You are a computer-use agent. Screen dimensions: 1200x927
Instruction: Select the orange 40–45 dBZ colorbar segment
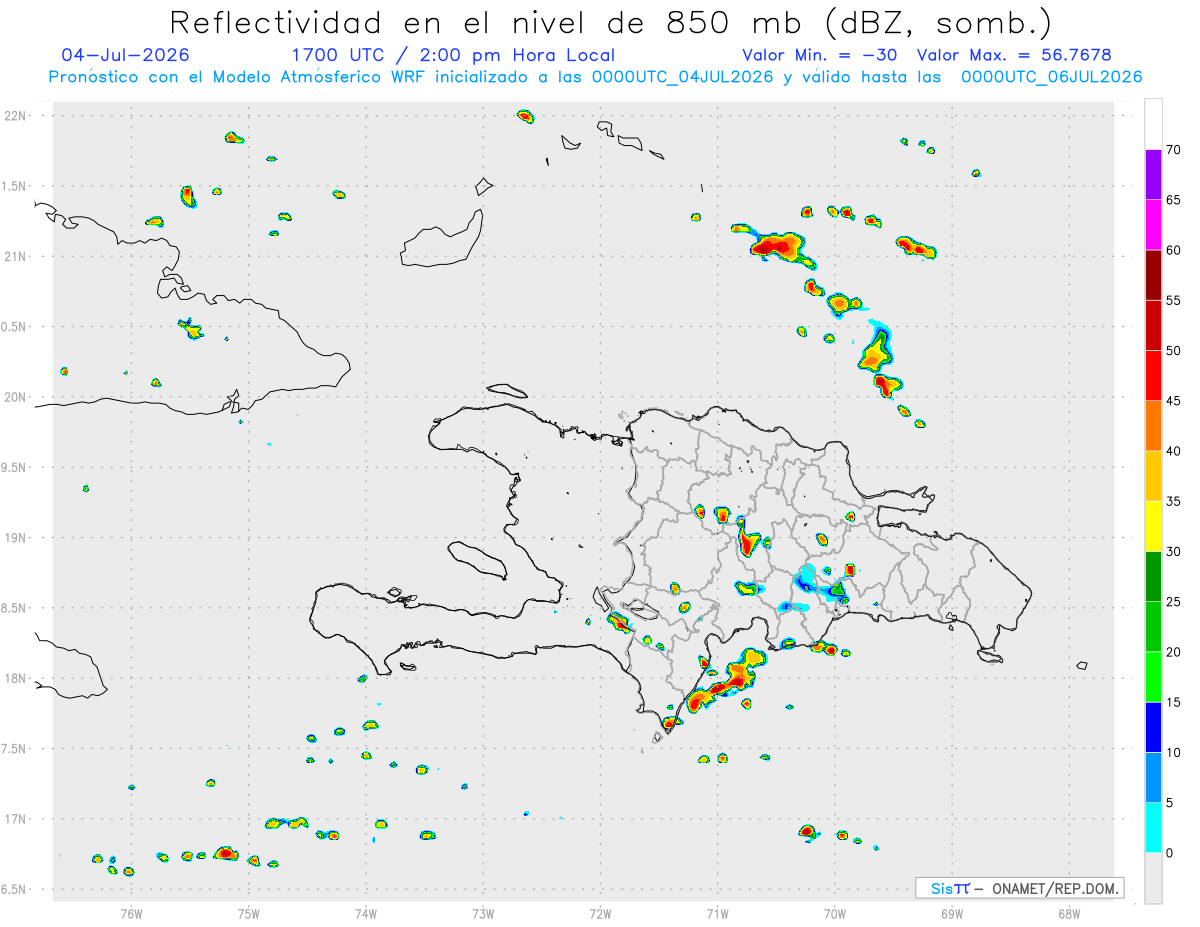pos(1153,426)
